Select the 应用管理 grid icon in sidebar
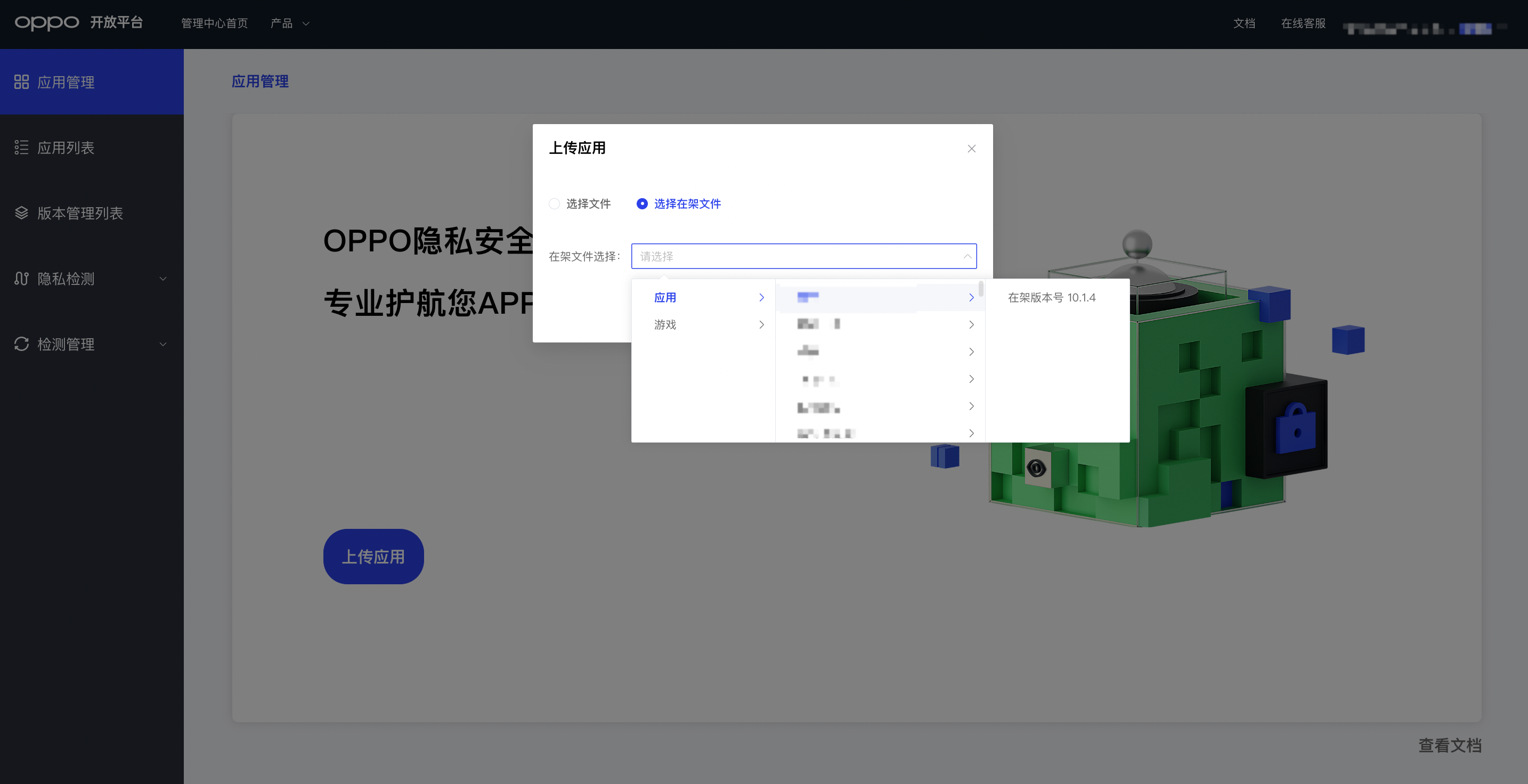This screenshot has width=1528, height=784. [22, 82]
